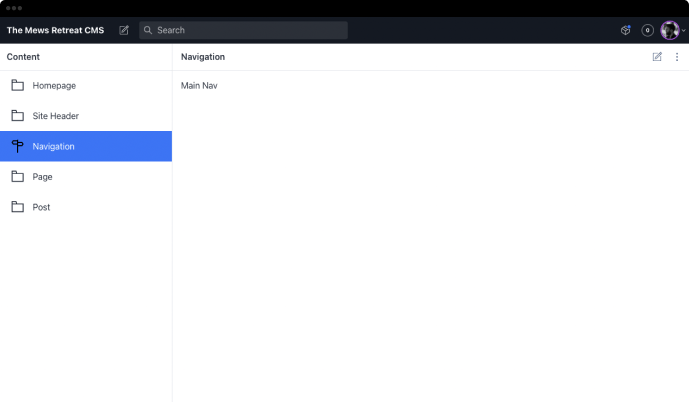Open the Post content type

coord(86,207)
